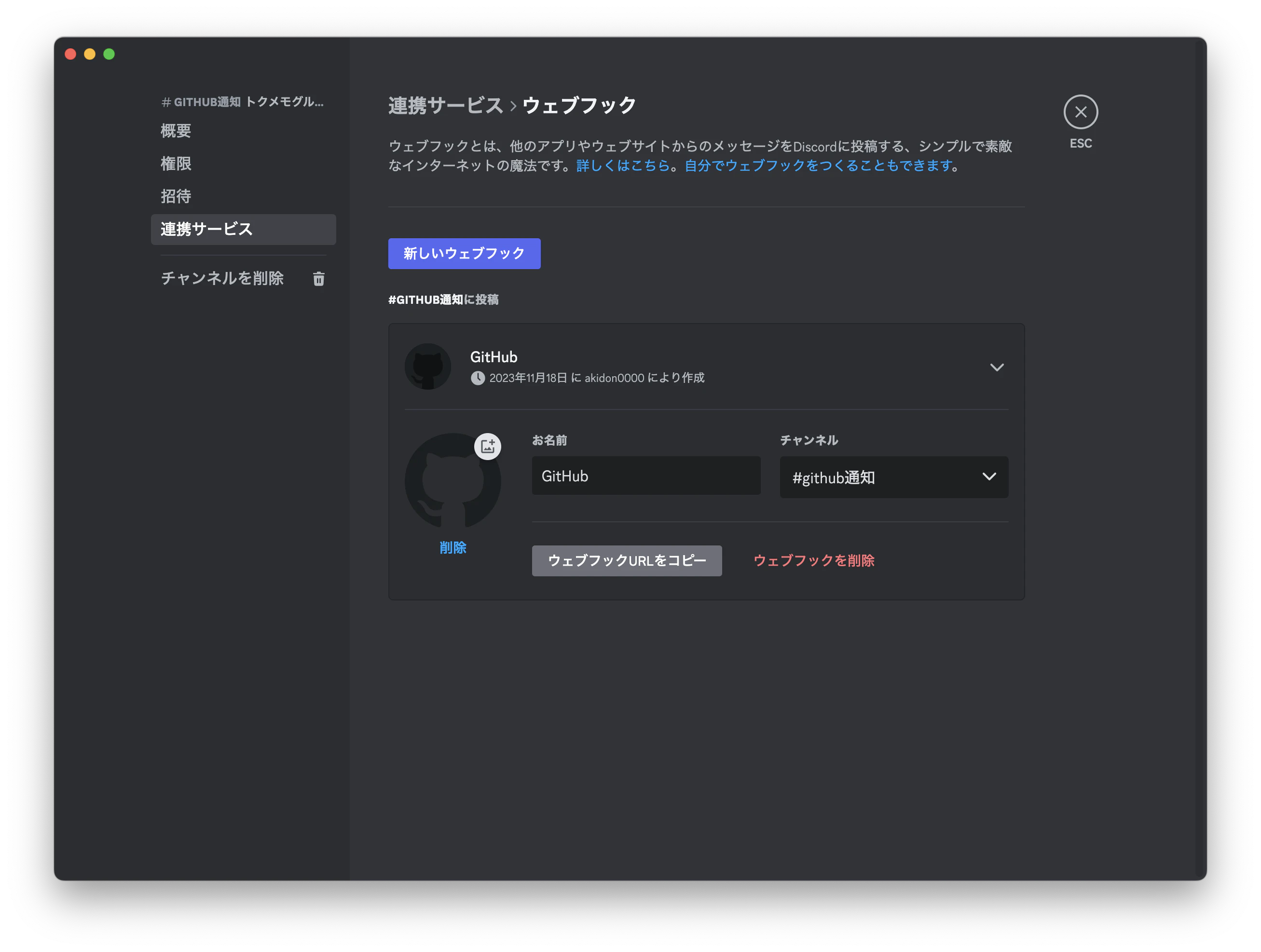Viewport: 1261px width, 952px height.
Task: Click the 新しいウェブフック button
Action: (464, 254)
